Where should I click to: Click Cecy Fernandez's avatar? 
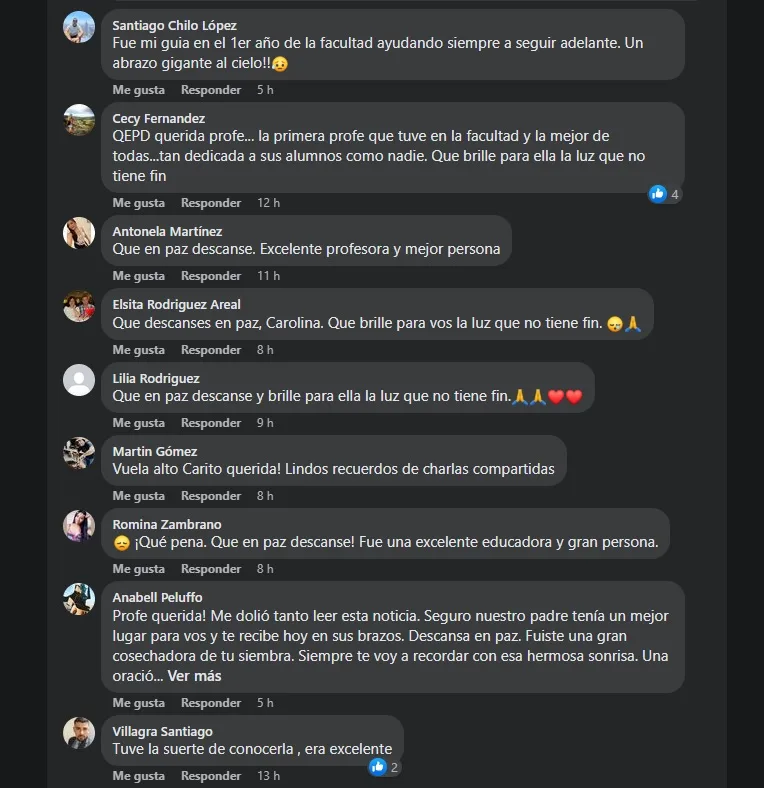[79, 120]
